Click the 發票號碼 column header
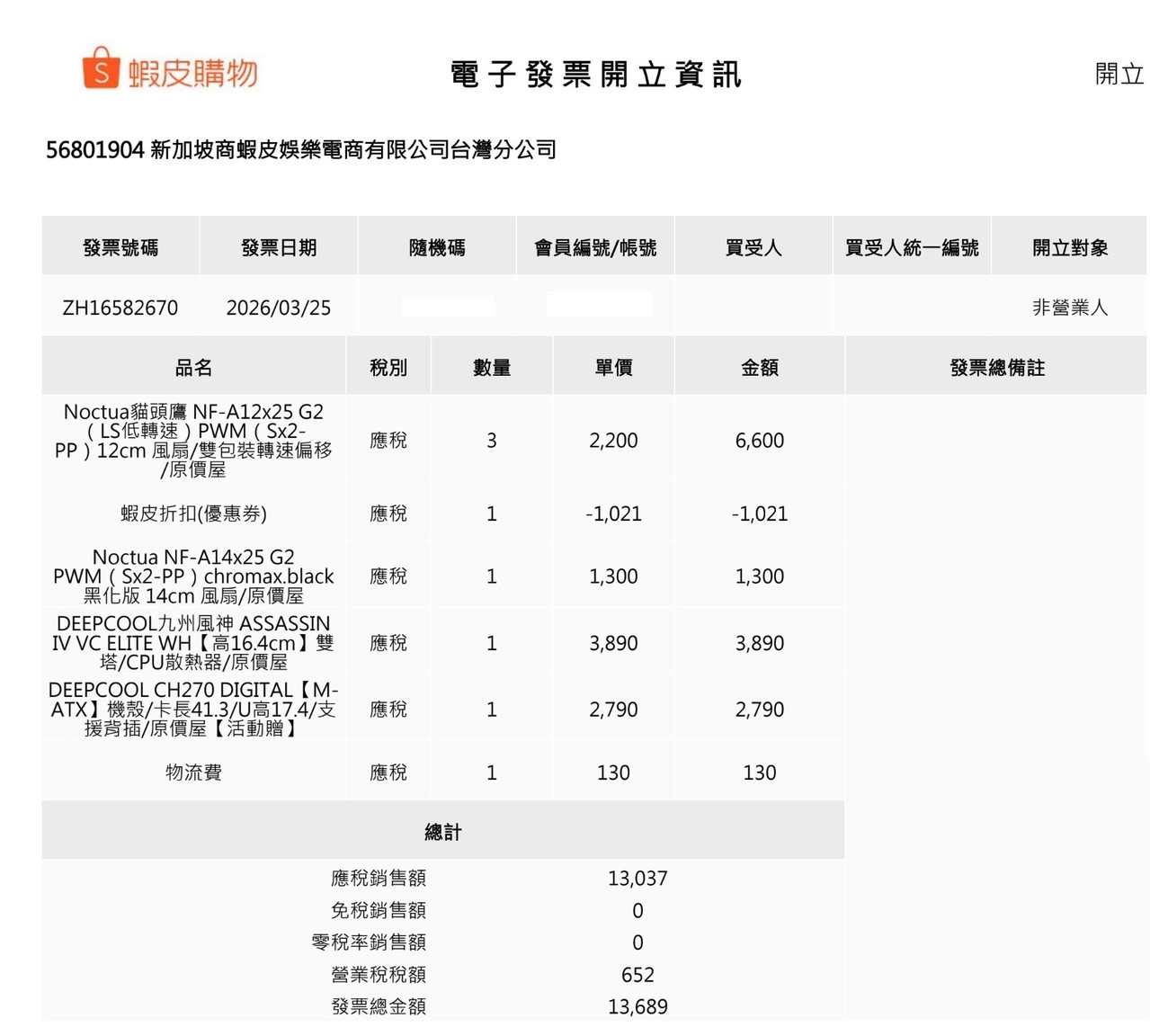The height and width of the screenshot is (1036, 1150). coord(120,247)
